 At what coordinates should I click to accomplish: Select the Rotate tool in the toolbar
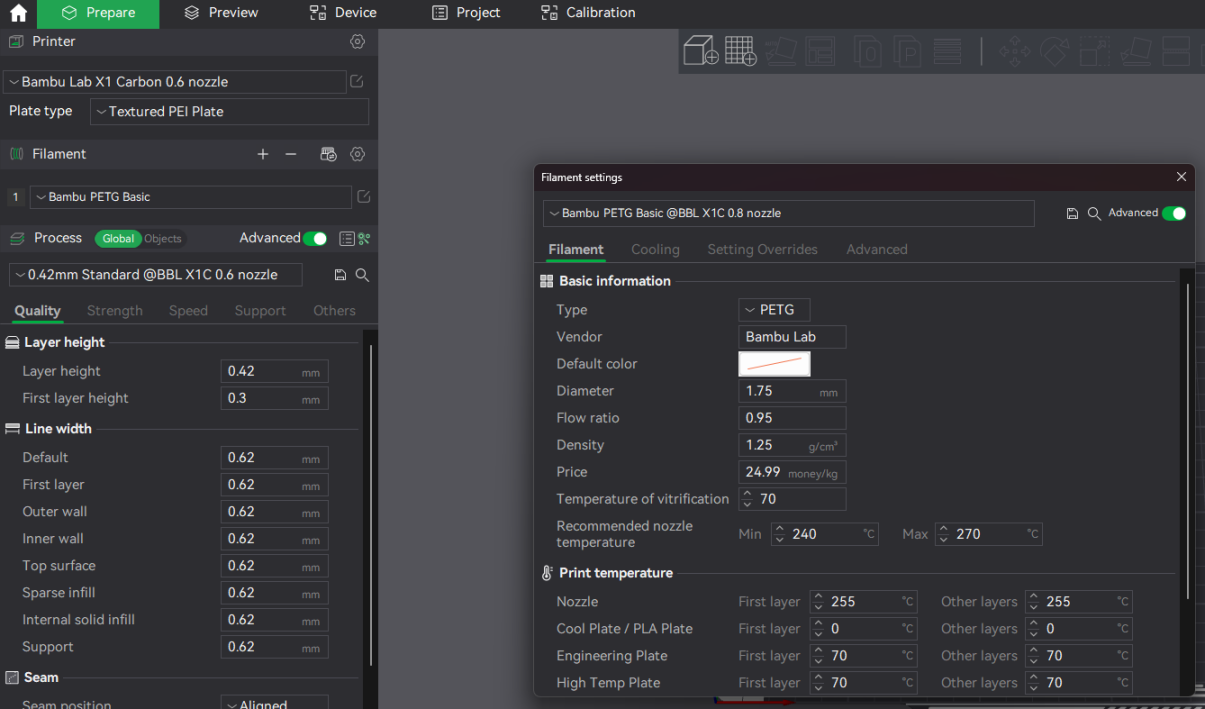tap(1054, 50)
